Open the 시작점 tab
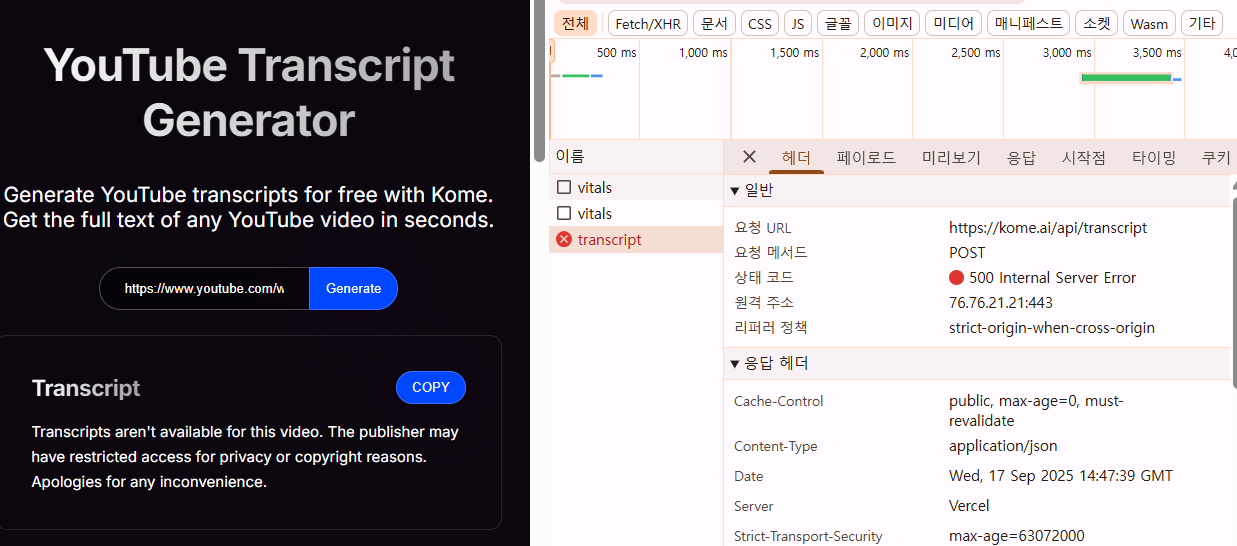 1084,157
